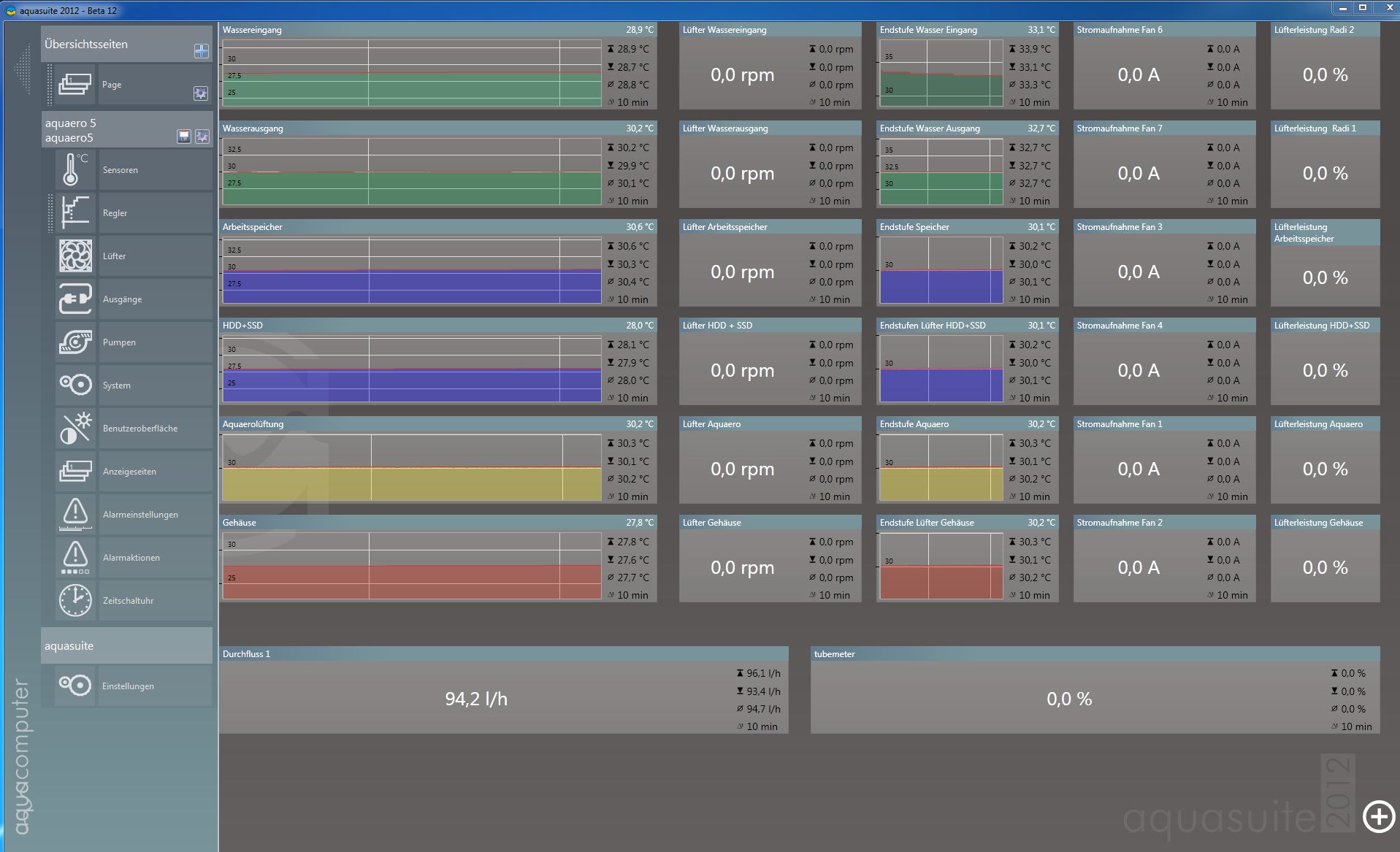Click the Durchfluss 1 panel title

click(246, 654)
